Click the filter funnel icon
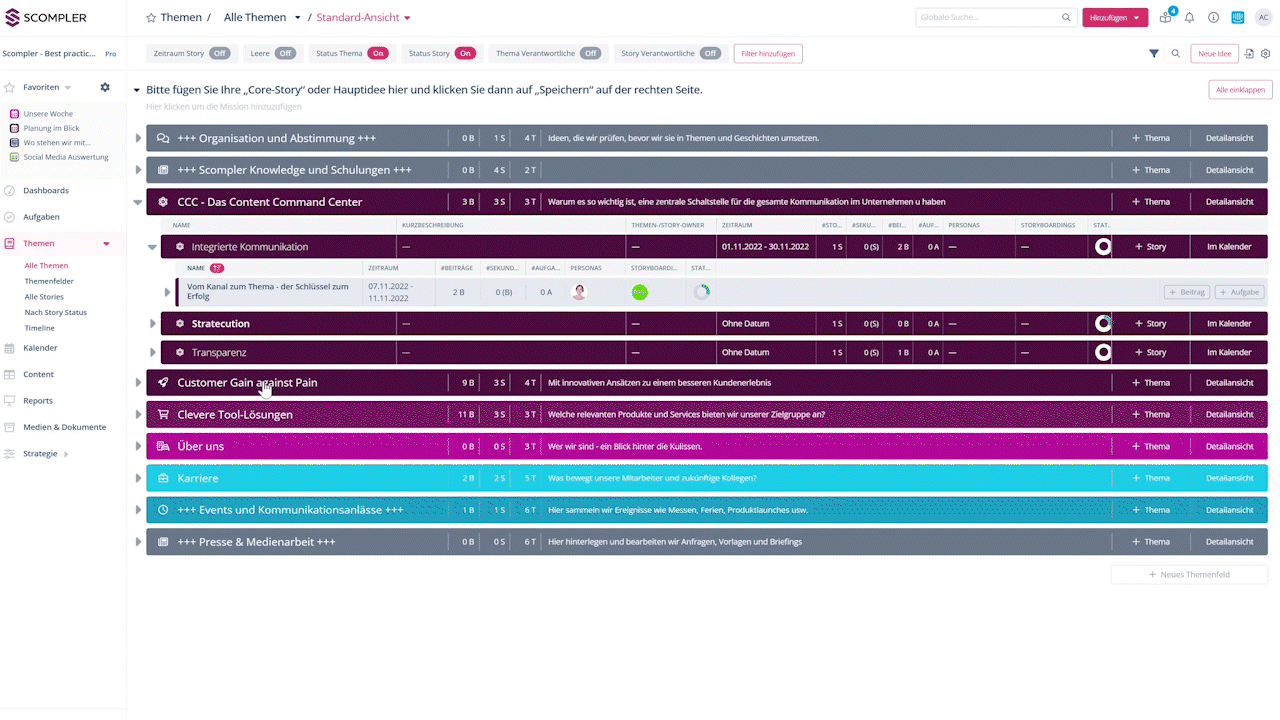Viewport: 1280px width, 720px height. (x=1154, y=54)
